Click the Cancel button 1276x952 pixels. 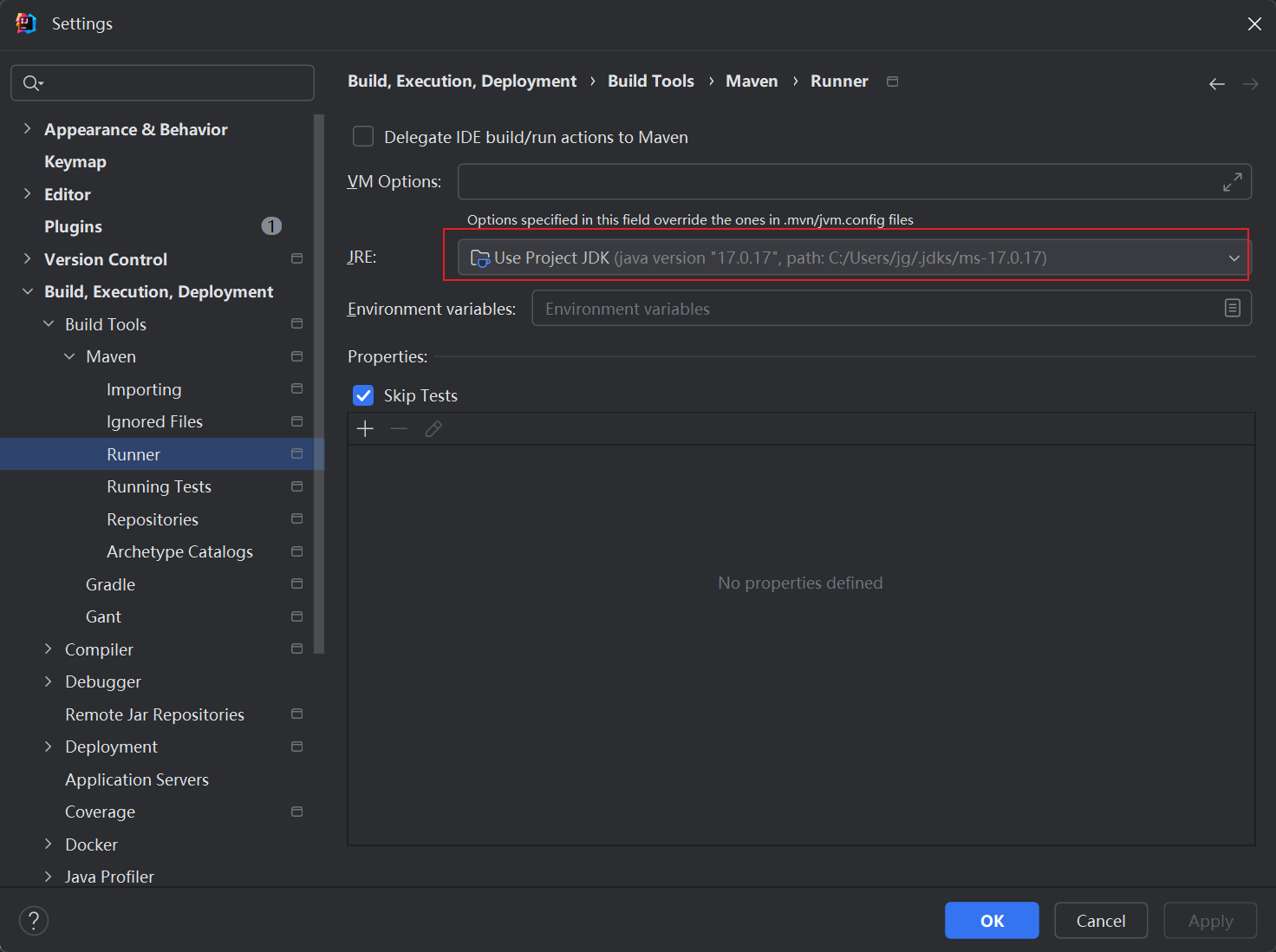pos(1101,920)
